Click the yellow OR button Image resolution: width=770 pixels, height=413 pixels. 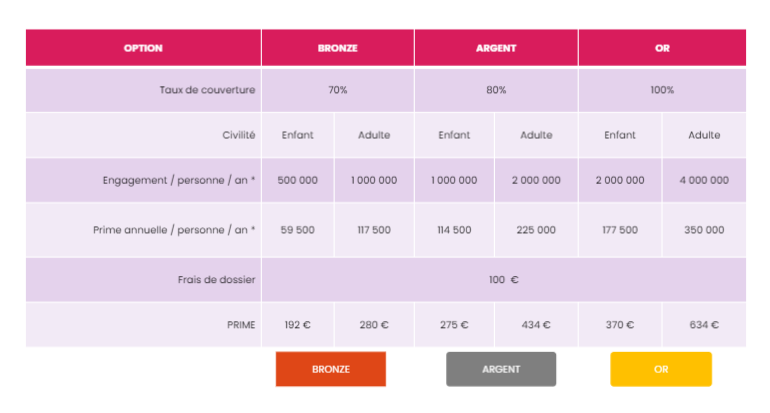[x=661, y=369]
